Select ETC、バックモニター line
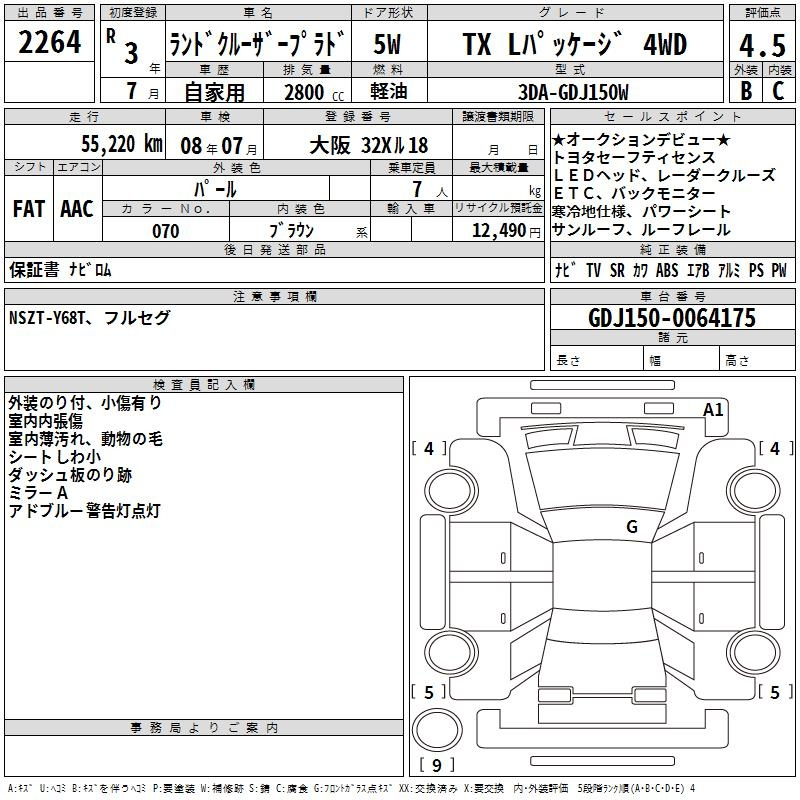This screenshot has width=800, height=800. (x=634, y=193)
